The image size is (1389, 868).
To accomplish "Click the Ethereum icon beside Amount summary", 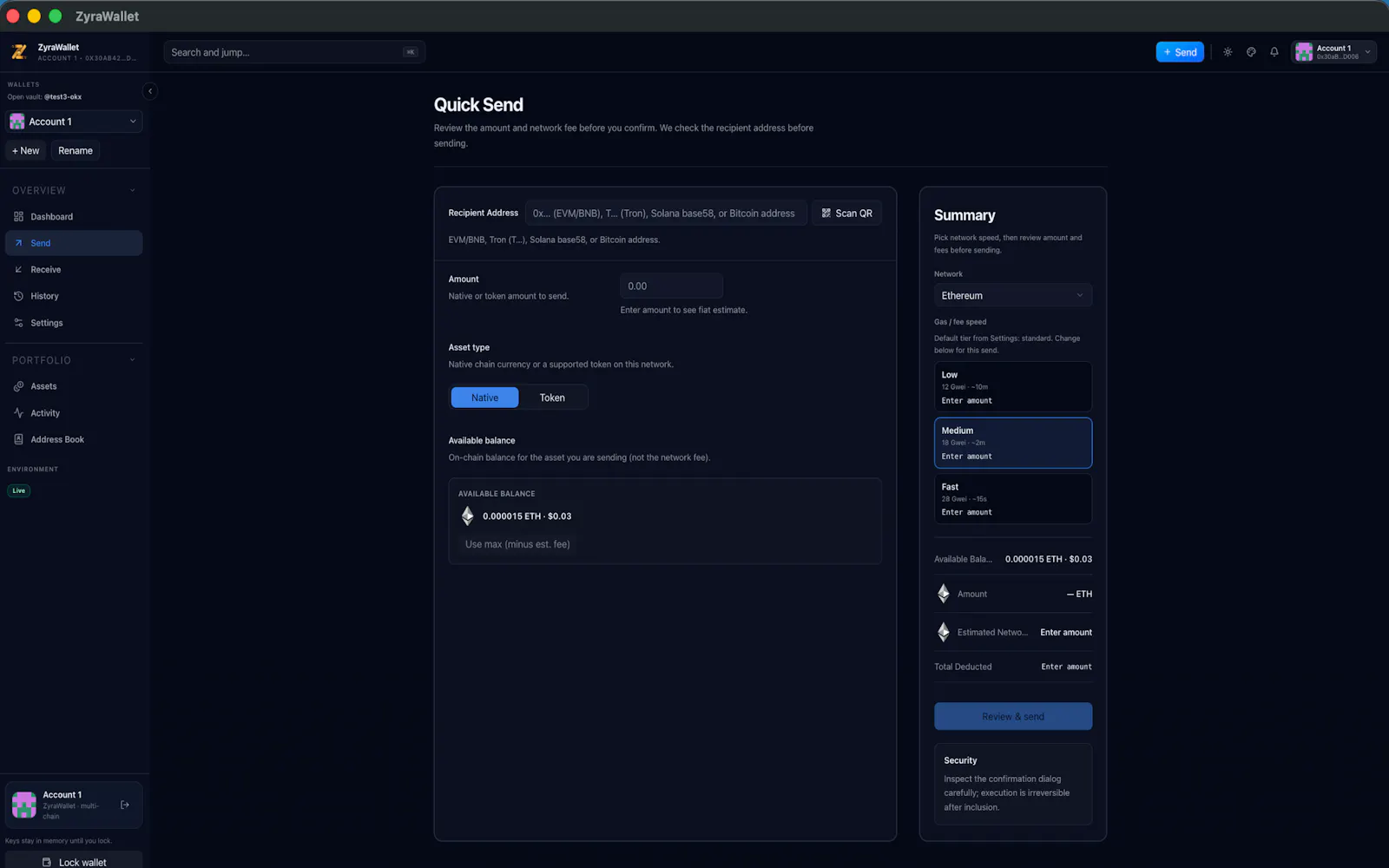I will (944, 594).
